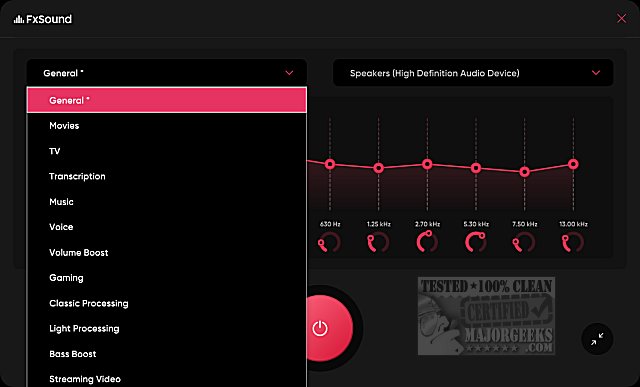Click the 2.70 kHz frequency knob

click(x=427, y=242)
